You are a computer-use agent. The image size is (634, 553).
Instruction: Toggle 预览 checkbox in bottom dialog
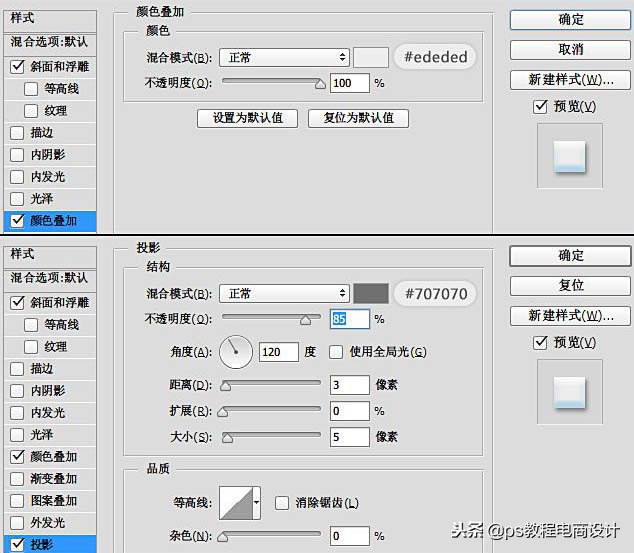541,343
